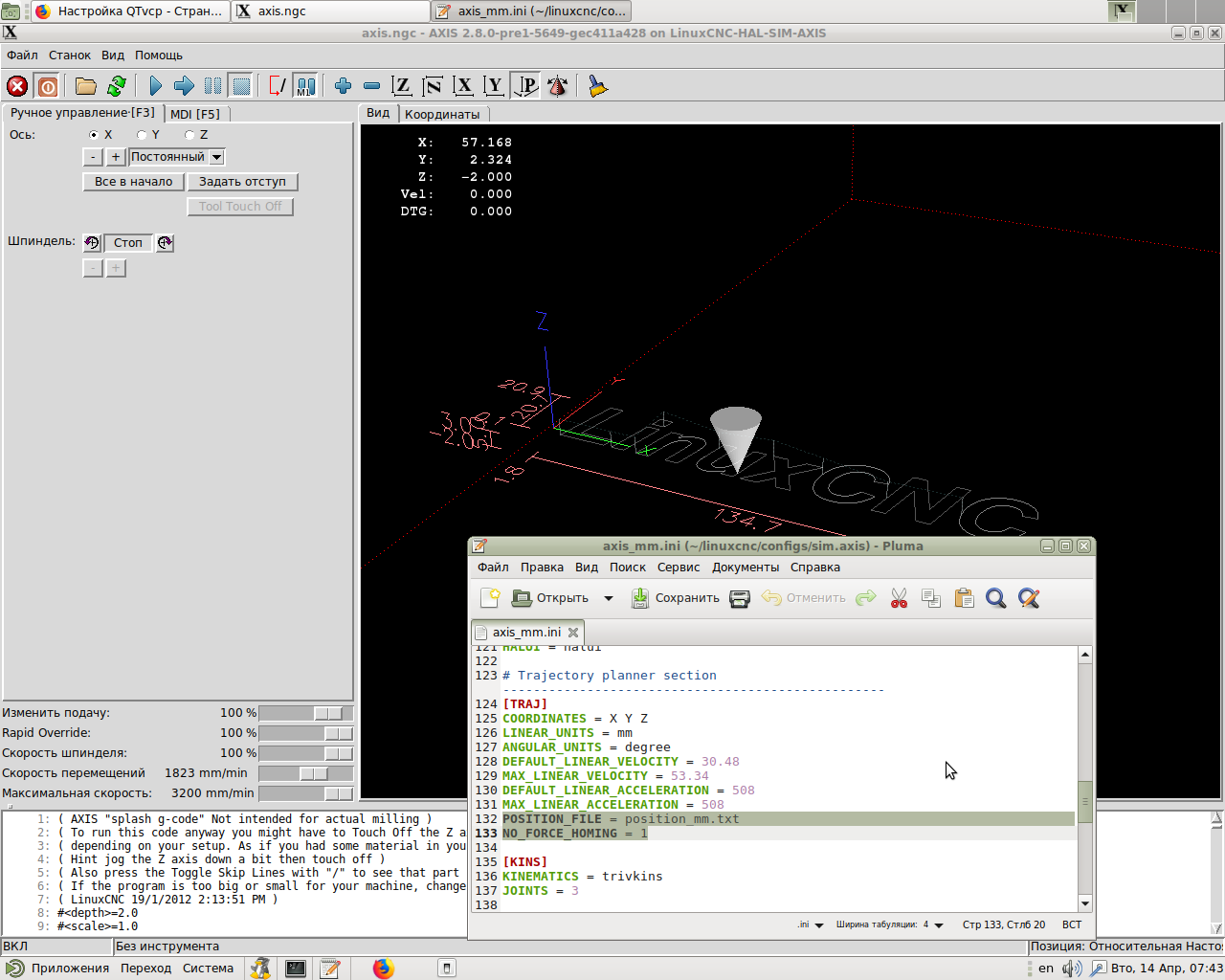Run the program with the play icon

155,86
